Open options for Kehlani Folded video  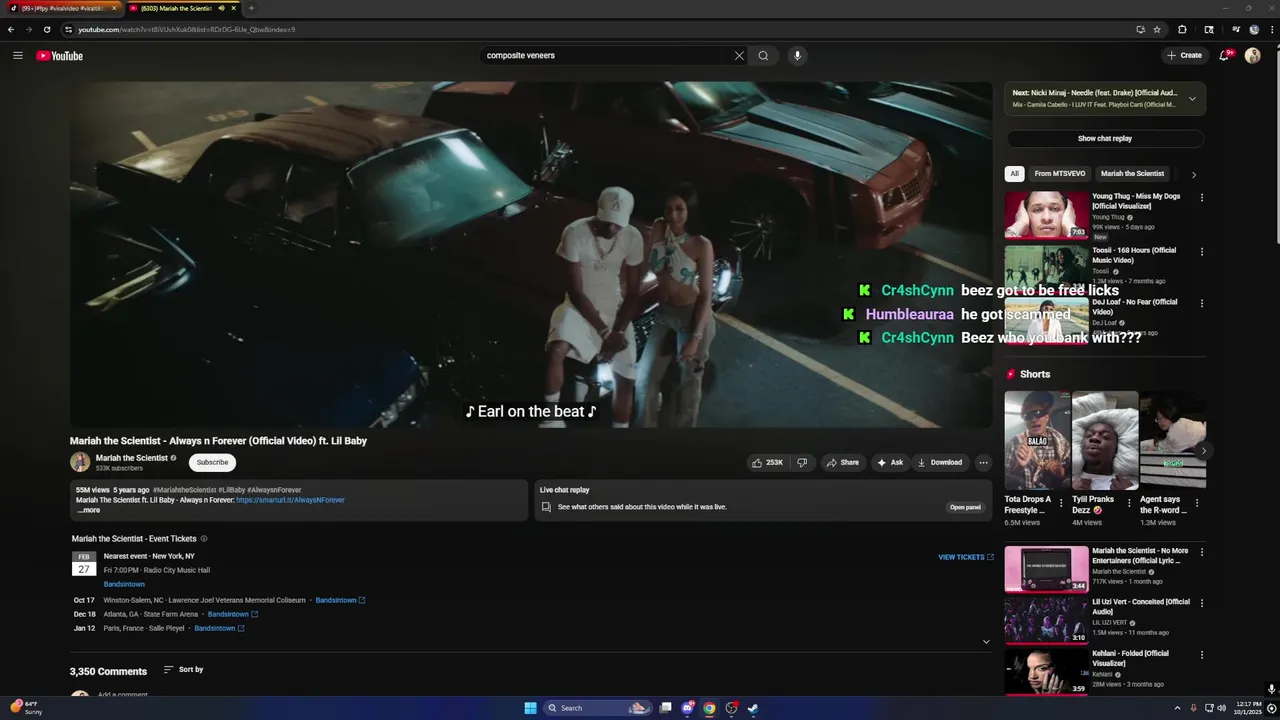(1202, 655)
